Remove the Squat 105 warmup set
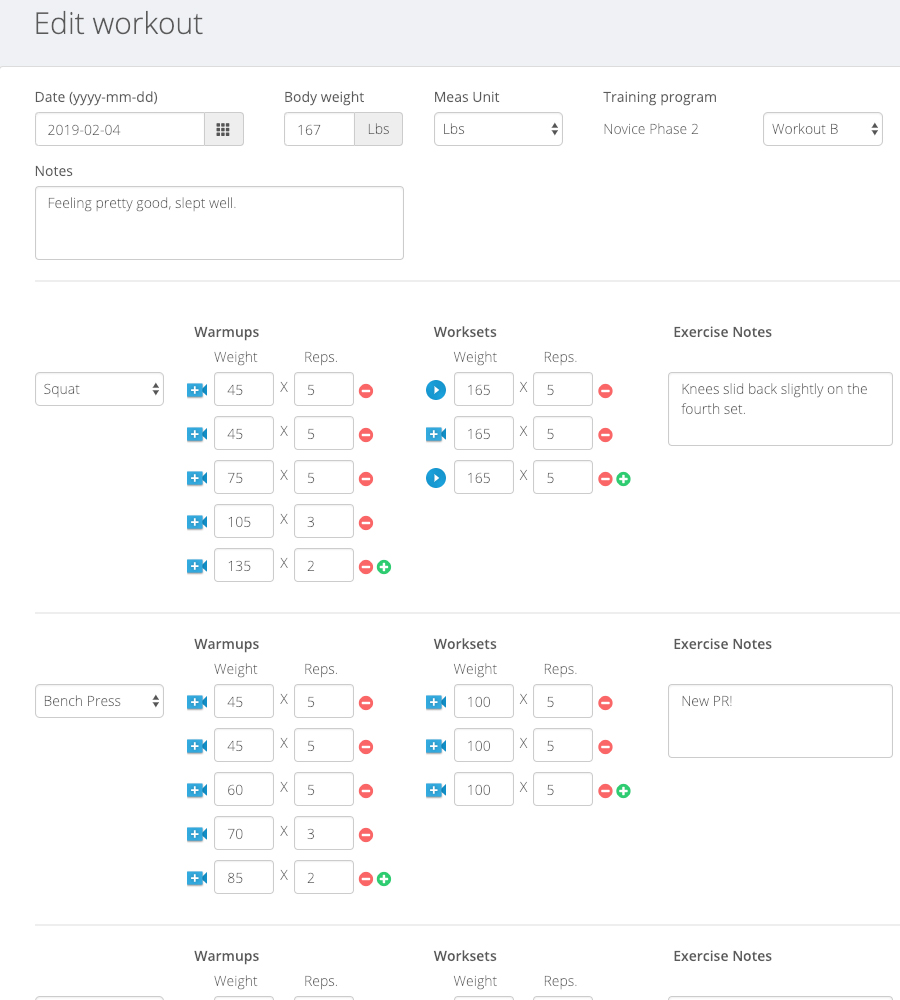Screen dimensions: 900x1000 point(366,522)
